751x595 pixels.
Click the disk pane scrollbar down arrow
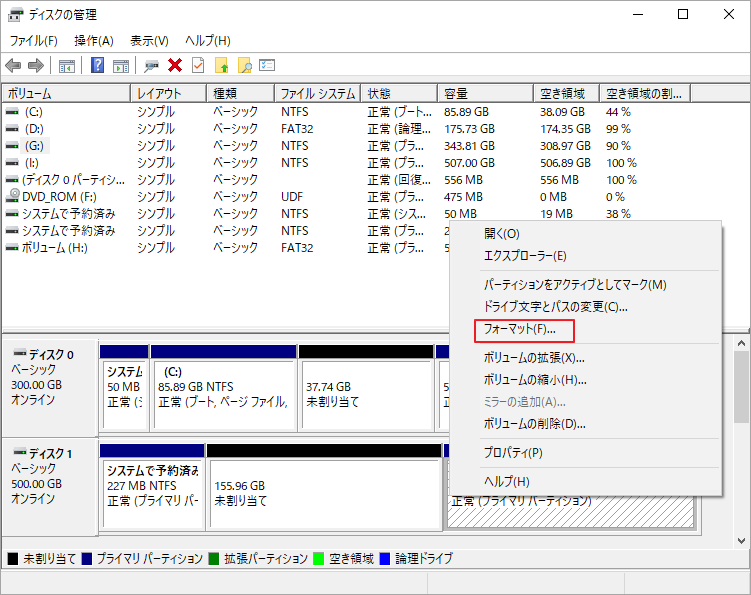tap(741, 541)
